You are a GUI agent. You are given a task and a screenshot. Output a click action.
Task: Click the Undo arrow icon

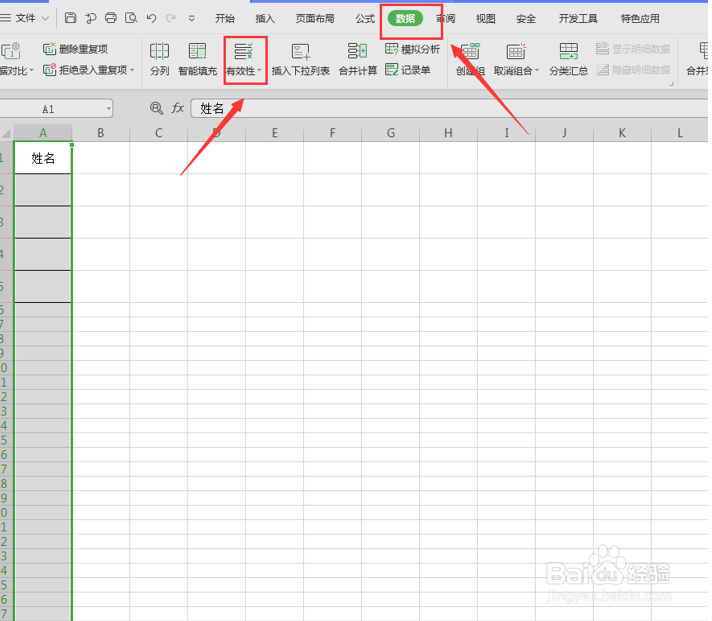pyautogui.click(x=152, y=18)
